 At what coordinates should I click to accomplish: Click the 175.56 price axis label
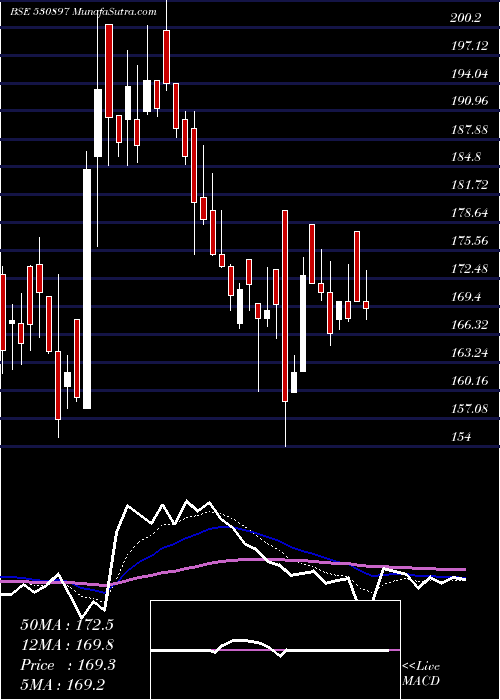point(469,241)
